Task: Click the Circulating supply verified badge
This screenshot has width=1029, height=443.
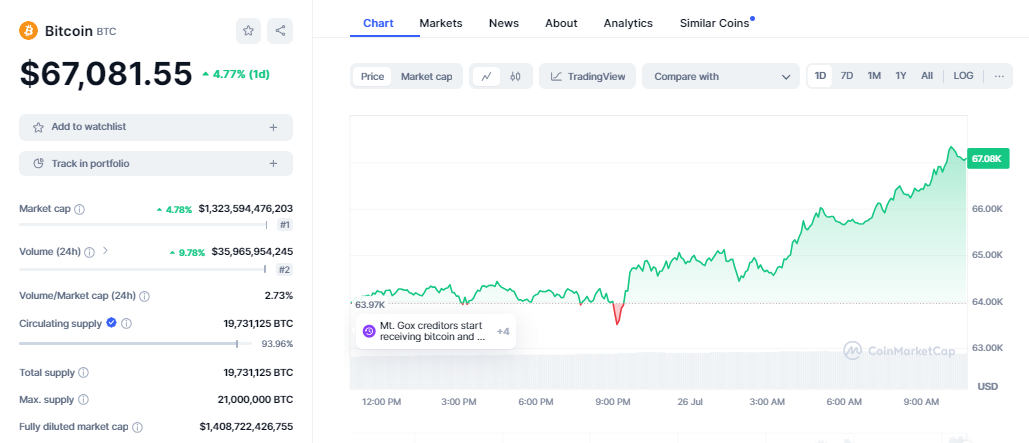Action: [x=112, y=323]
